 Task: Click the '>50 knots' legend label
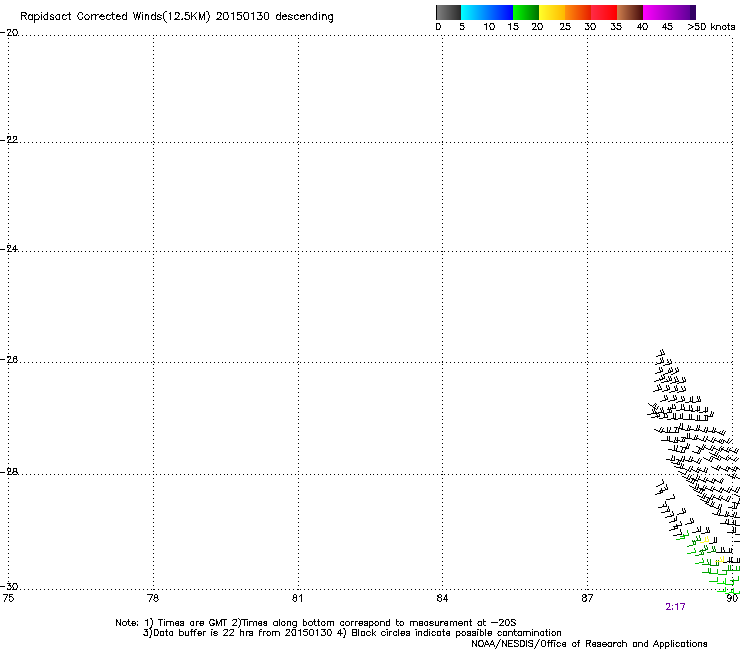(711, 27)
